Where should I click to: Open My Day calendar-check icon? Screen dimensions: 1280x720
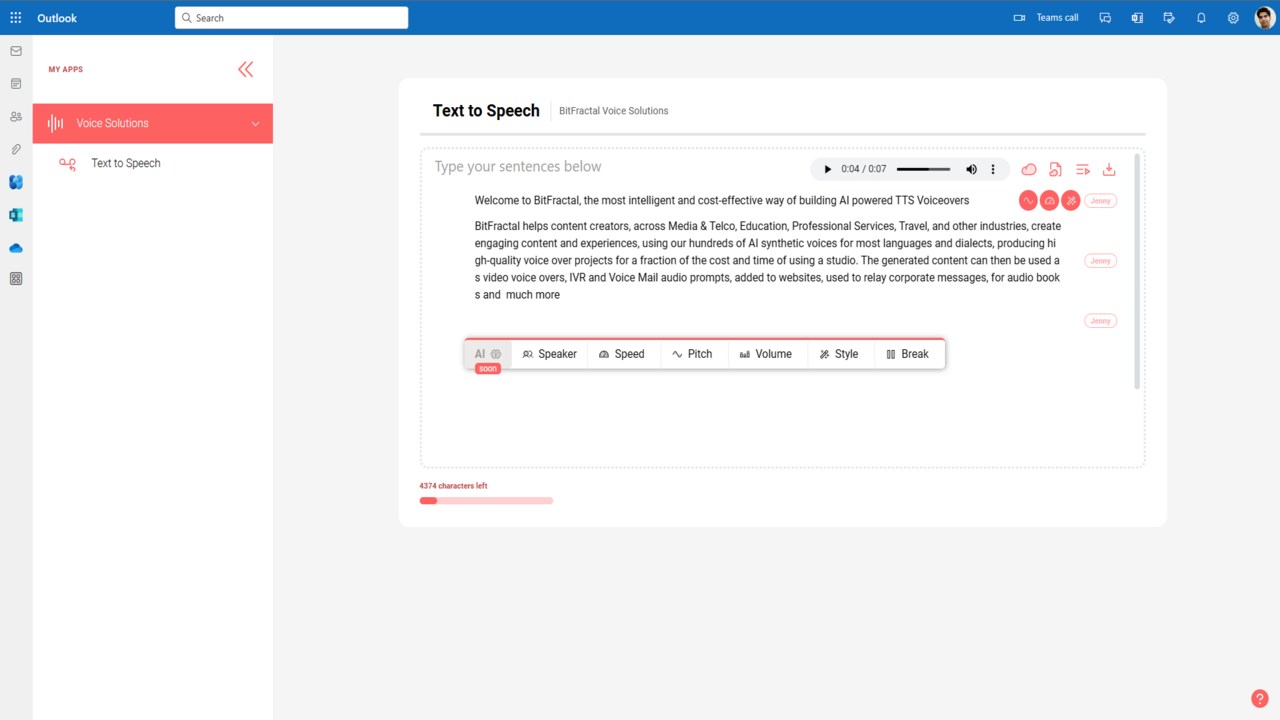coord(1169,18)
